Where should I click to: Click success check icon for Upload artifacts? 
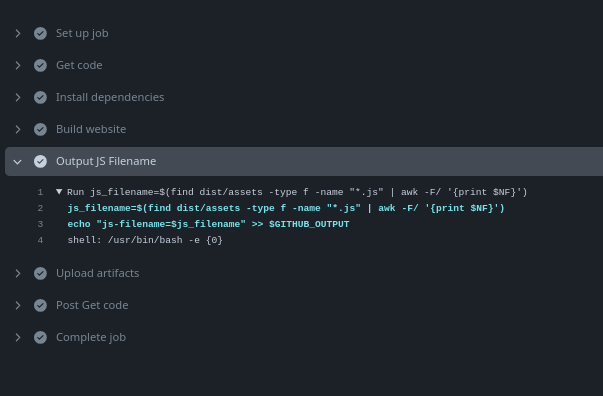point(40,273)
